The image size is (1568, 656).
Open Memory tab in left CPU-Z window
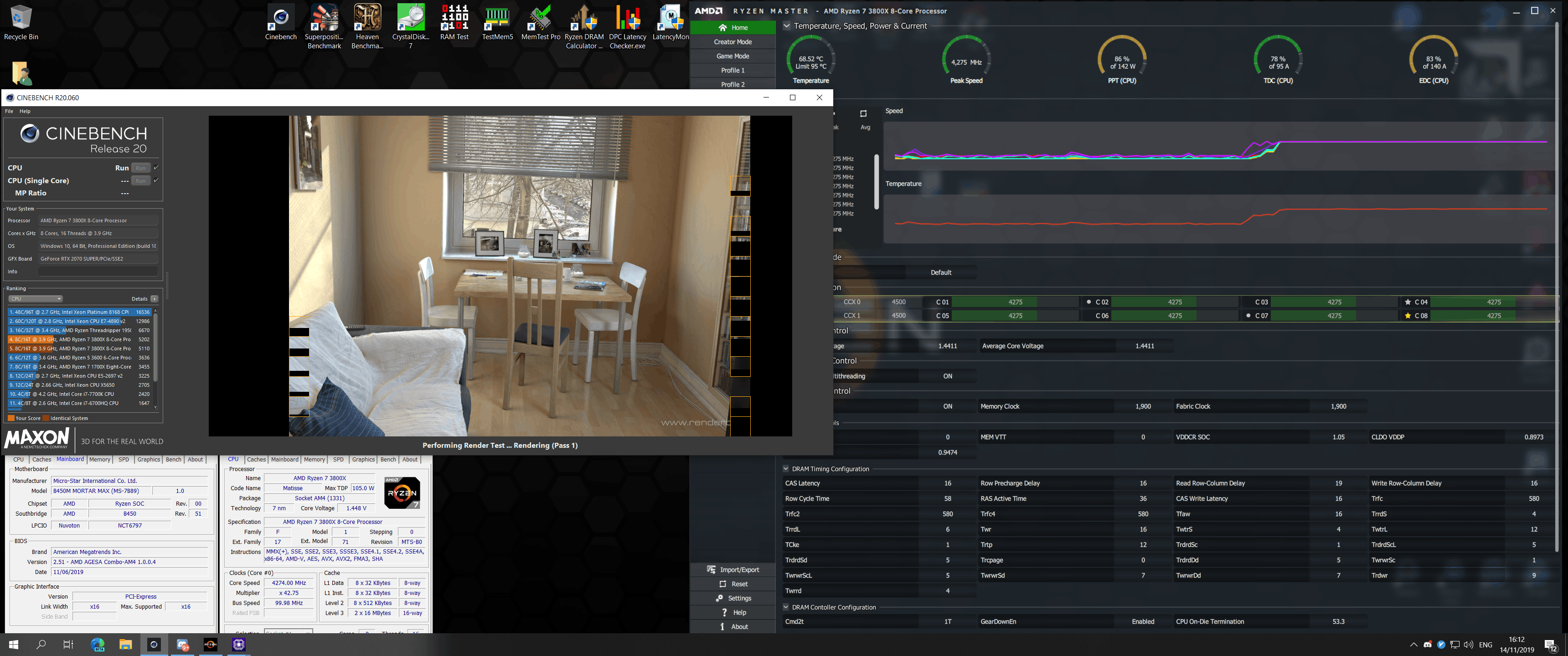point(99,460)
